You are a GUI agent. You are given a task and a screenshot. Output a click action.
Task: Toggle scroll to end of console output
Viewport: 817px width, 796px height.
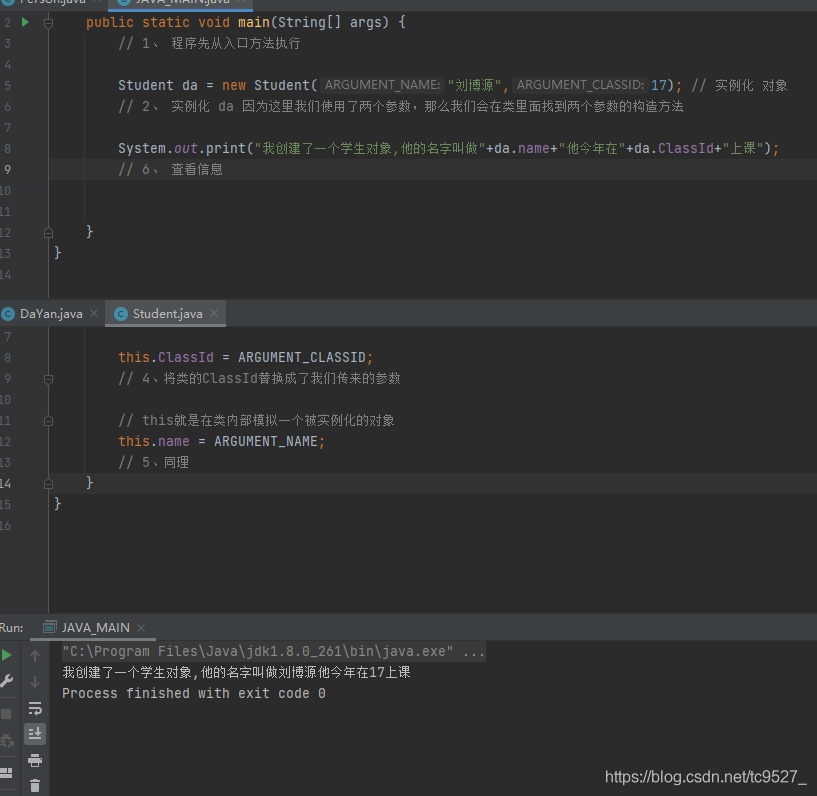coord(35,734)
